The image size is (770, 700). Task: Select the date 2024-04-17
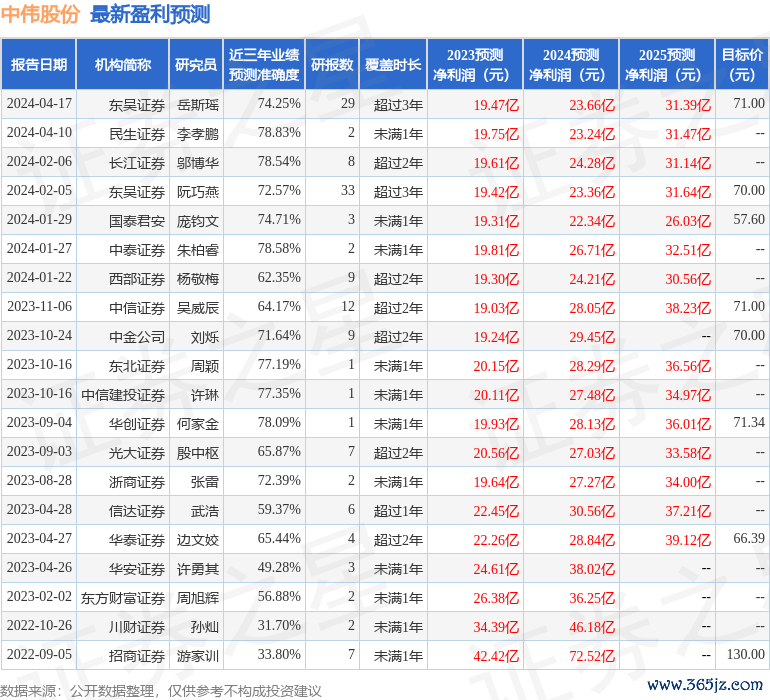coord(39,104)
